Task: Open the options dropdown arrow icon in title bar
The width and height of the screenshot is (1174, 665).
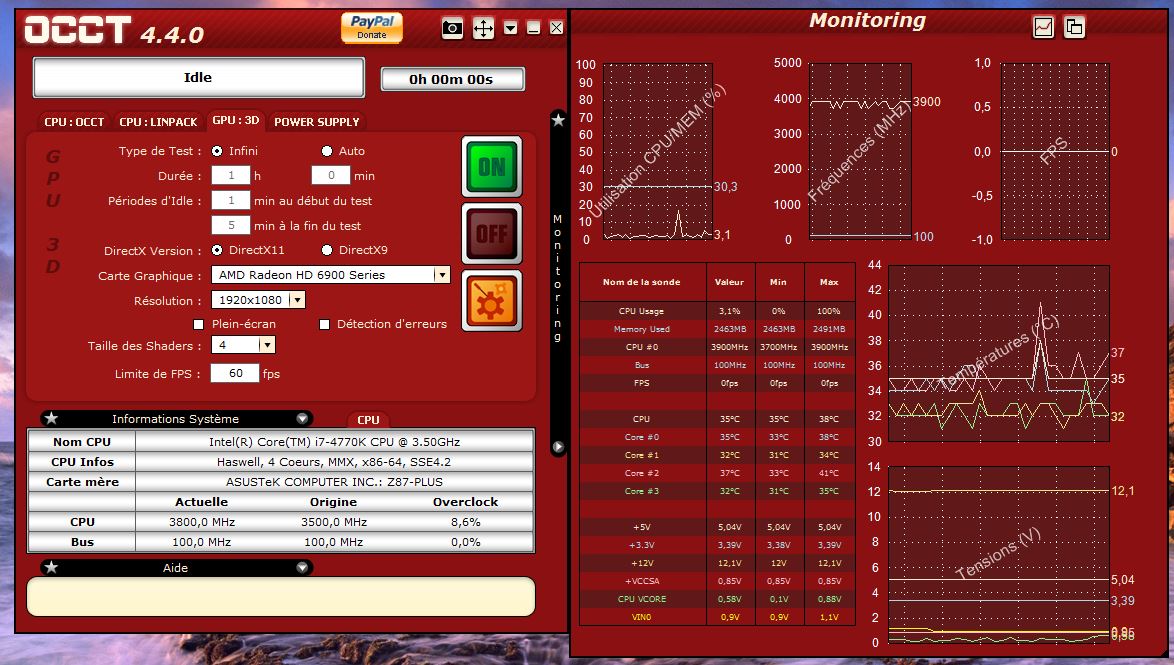Action: pos(511,28)
